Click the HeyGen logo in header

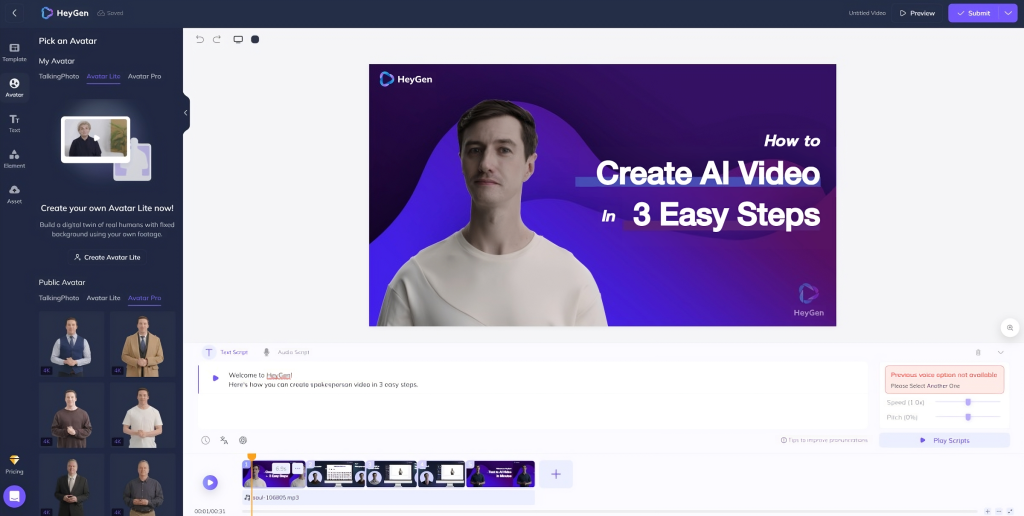click(65, 13)
